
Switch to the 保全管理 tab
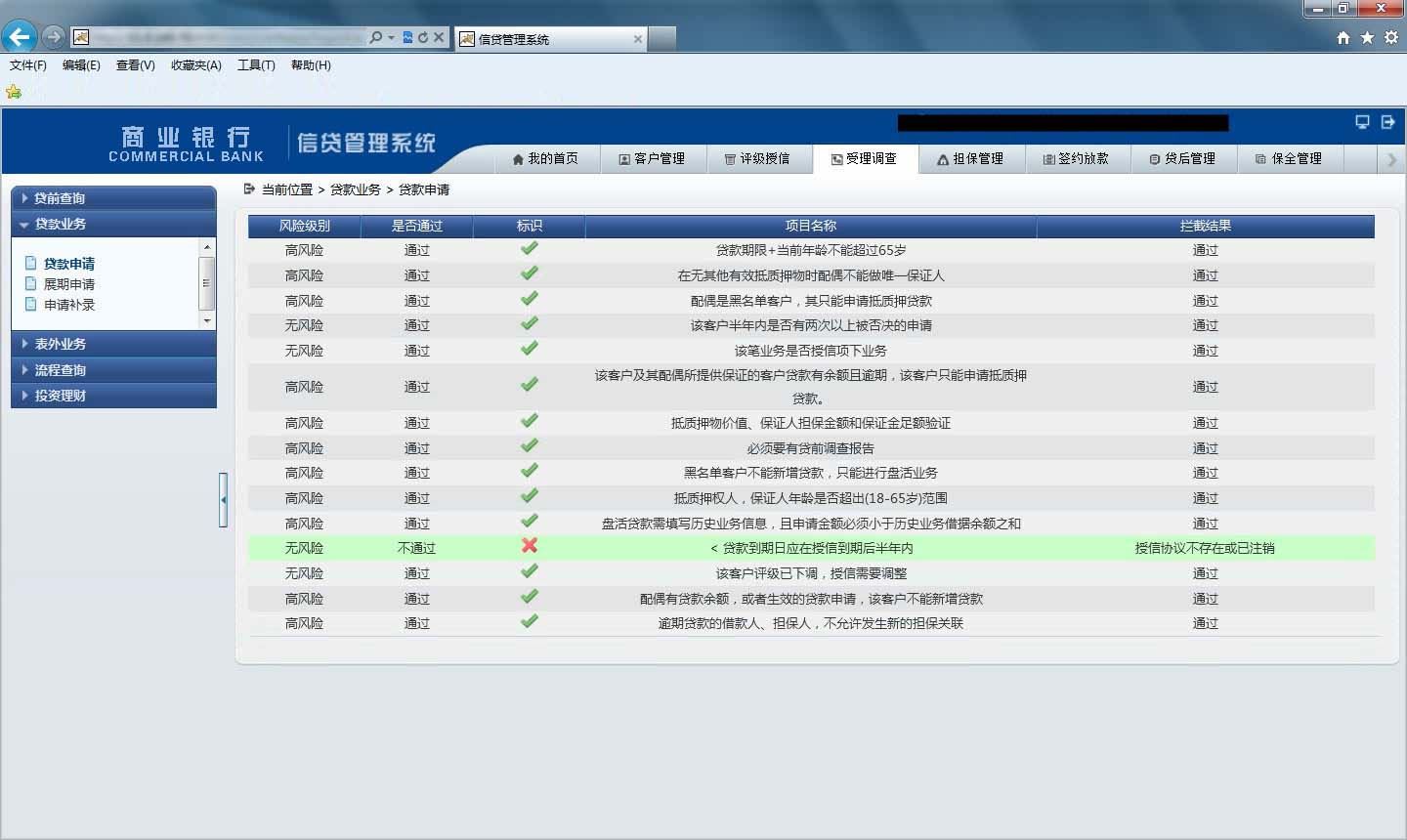[x=1290, y=159]
